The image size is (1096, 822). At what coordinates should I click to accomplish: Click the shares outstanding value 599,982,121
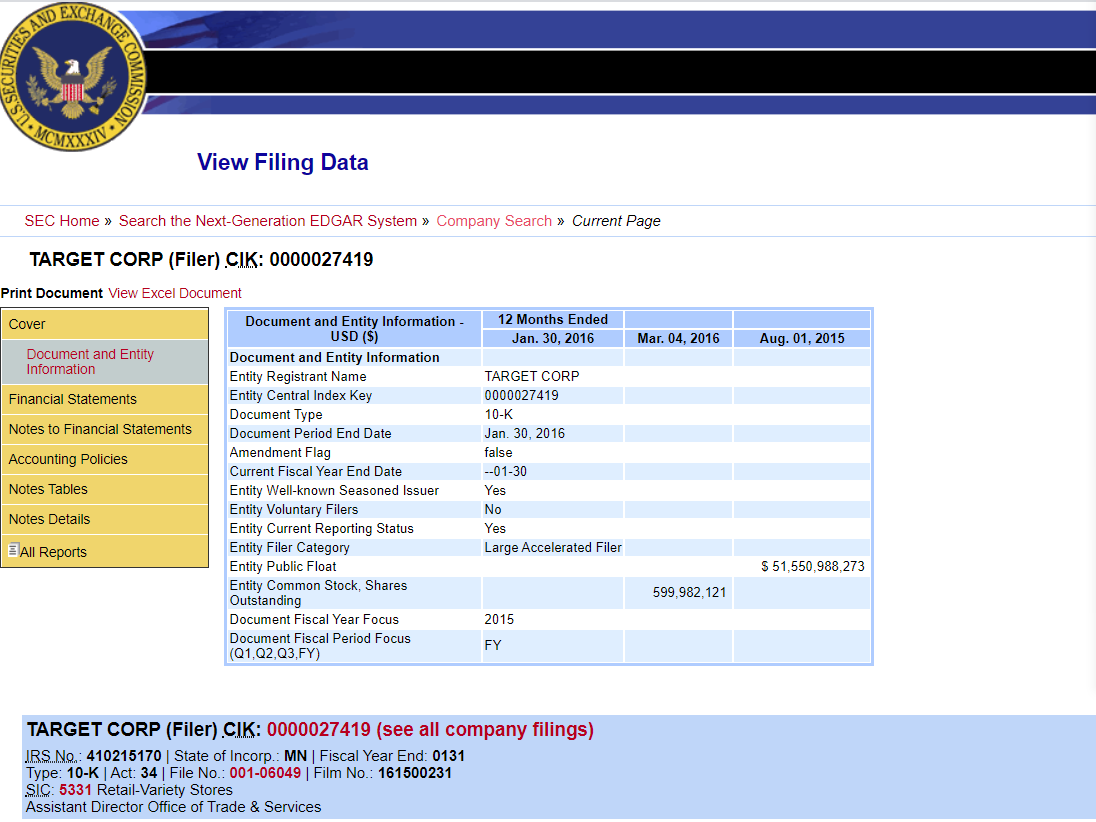(689, 592)
